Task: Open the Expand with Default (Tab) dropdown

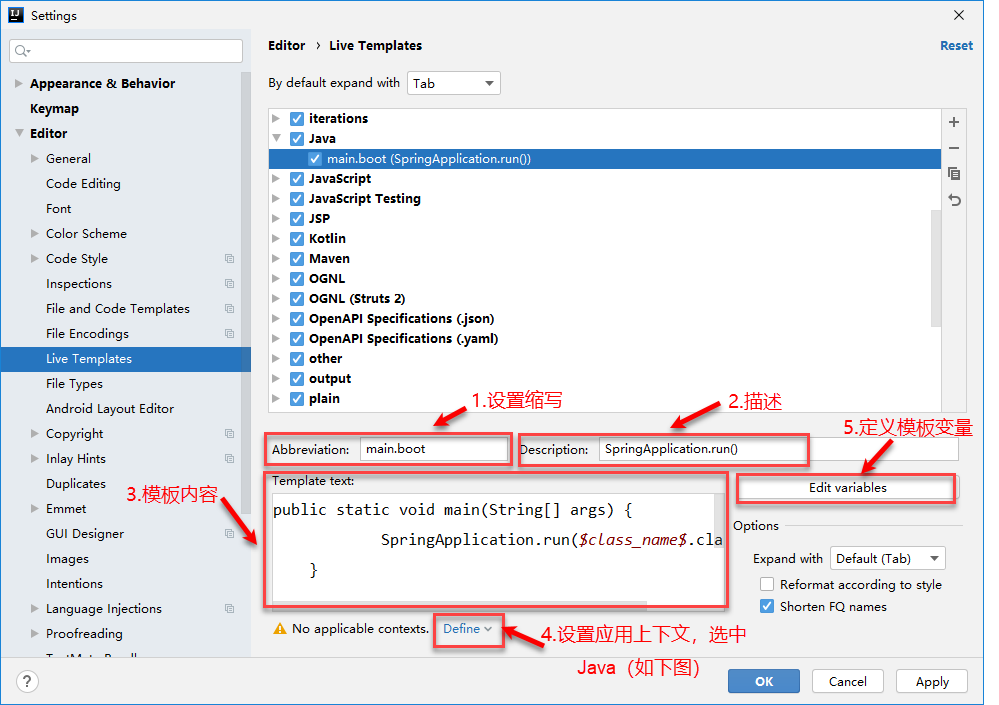Action: 888,559
